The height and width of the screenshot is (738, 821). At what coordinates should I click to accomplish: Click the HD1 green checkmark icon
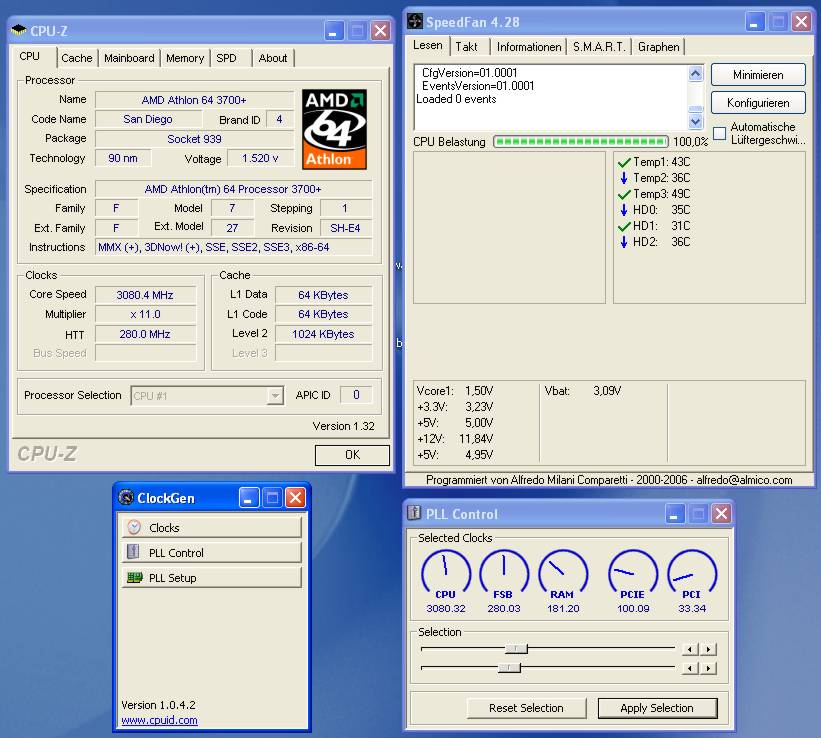click(x=624, y=226)
